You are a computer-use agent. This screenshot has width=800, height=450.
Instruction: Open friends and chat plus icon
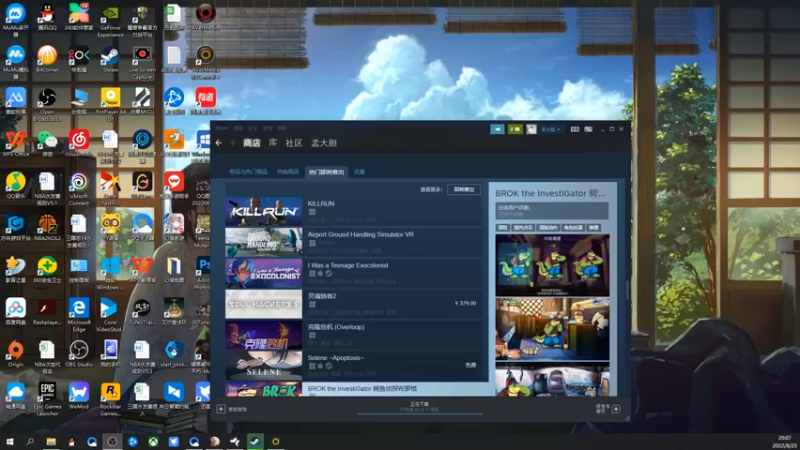tap(616, 409)
